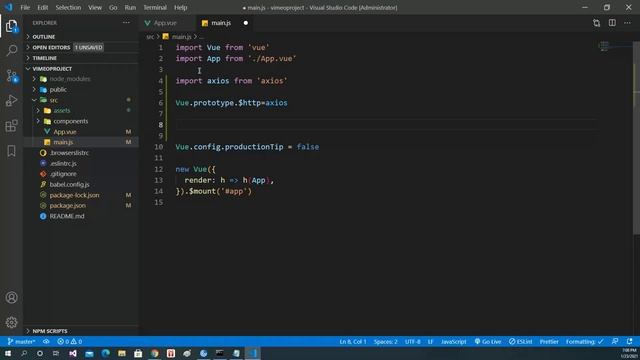Open editor More Actions ellipsis menu
Screen dimensions: 640x360
point(627,23)
